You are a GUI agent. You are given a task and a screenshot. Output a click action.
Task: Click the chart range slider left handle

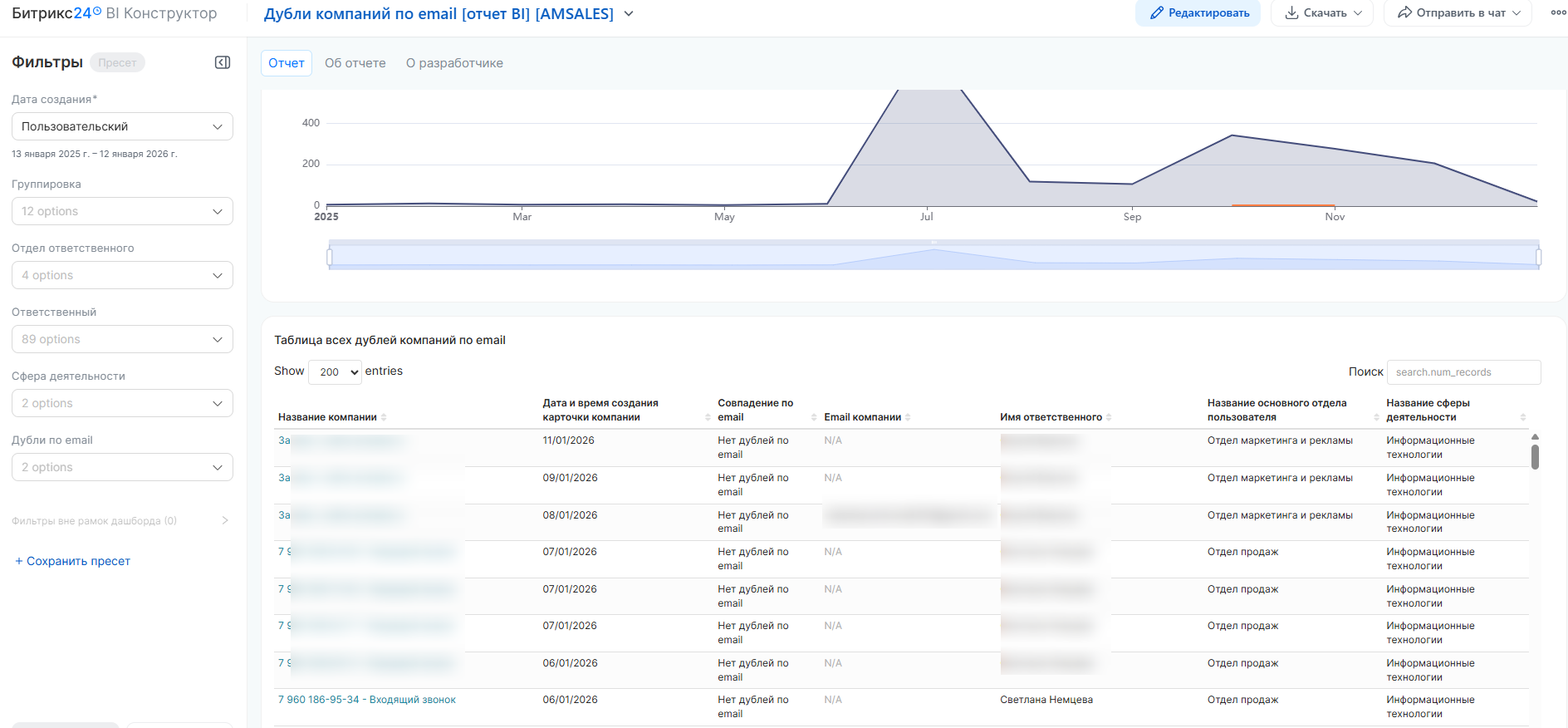pyautogui.click(x=330, y=257)
